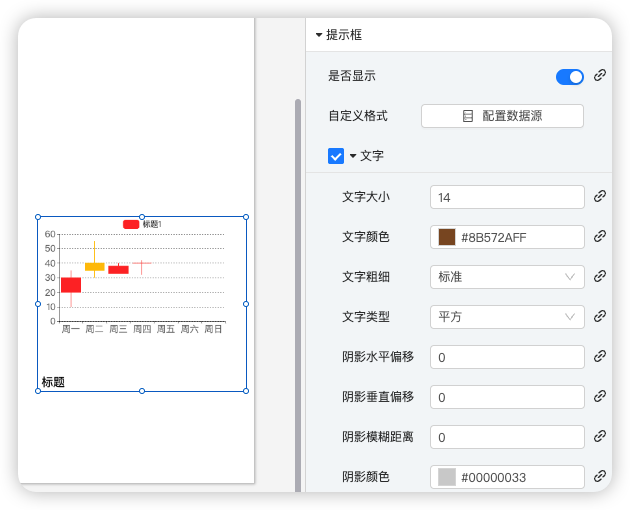Toggle the 是否显示 switch off
Image resolution: width=630 pixels, height=510 pixels.
(570, 77)
